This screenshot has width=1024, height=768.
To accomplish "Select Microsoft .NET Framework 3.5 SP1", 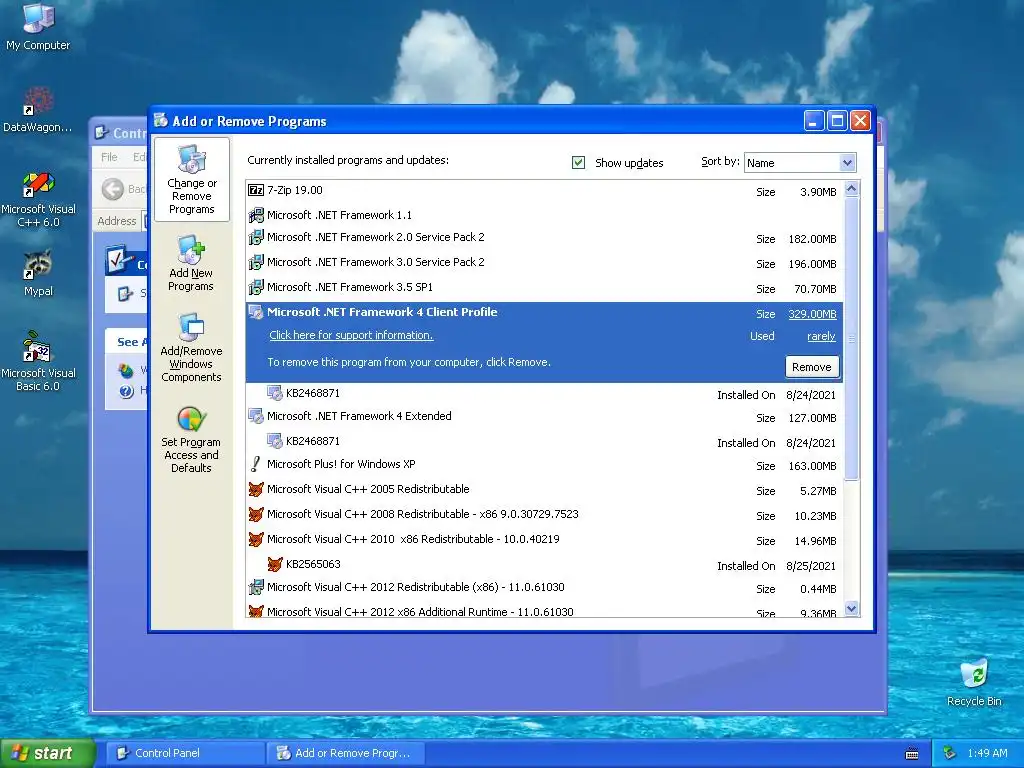I will click(x=545, y=287).
